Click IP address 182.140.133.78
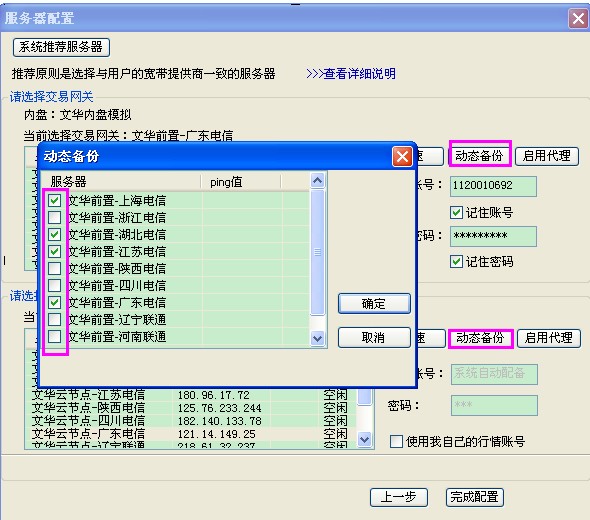 [219, 421]
